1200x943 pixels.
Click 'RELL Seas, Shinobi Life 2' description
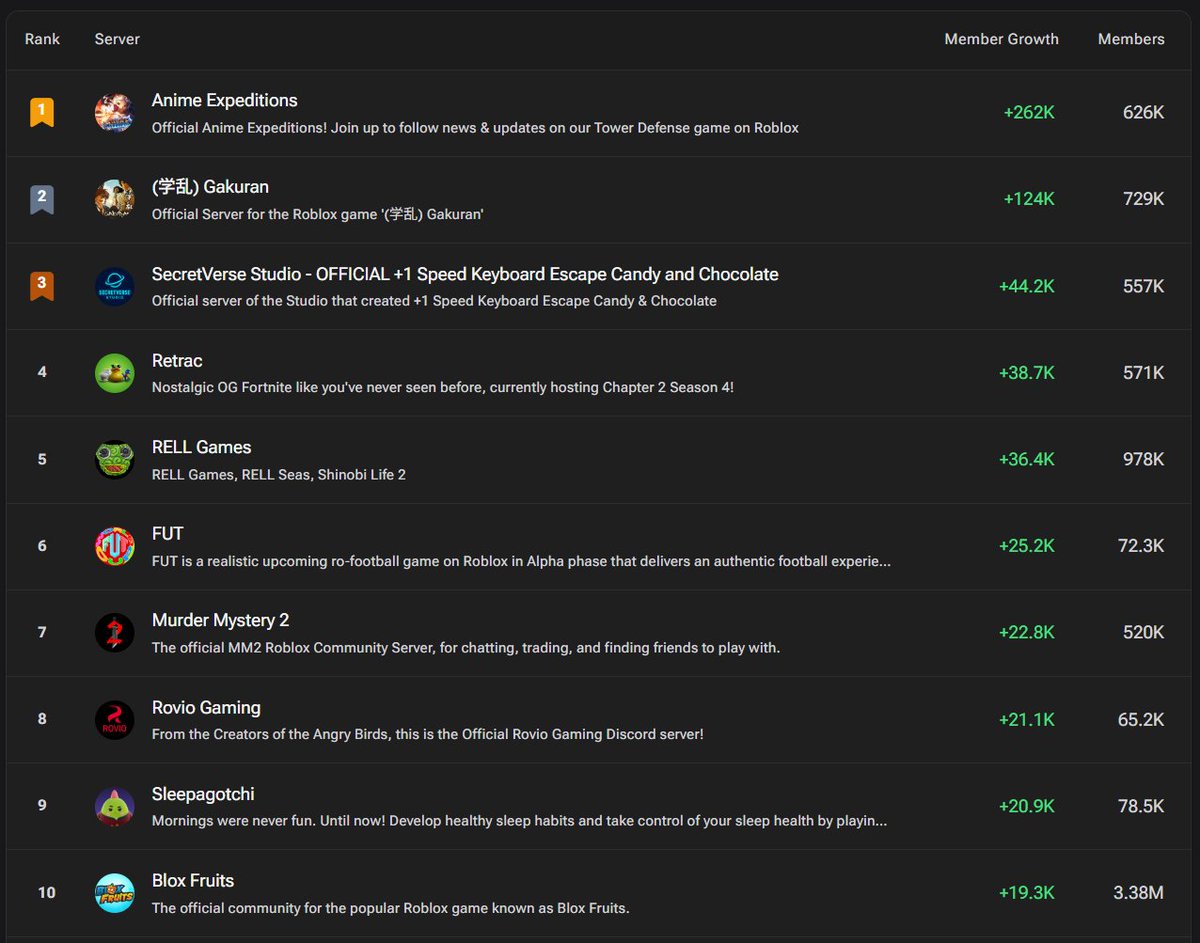click(279, 474)
